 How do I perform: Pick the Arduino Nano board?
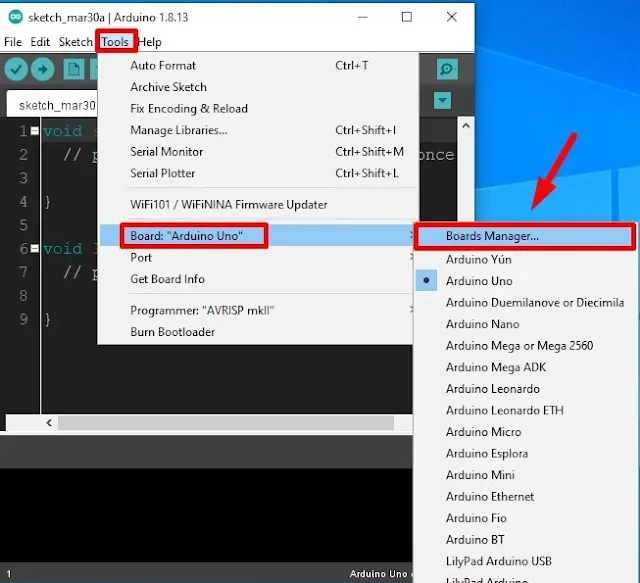(525, 324)
